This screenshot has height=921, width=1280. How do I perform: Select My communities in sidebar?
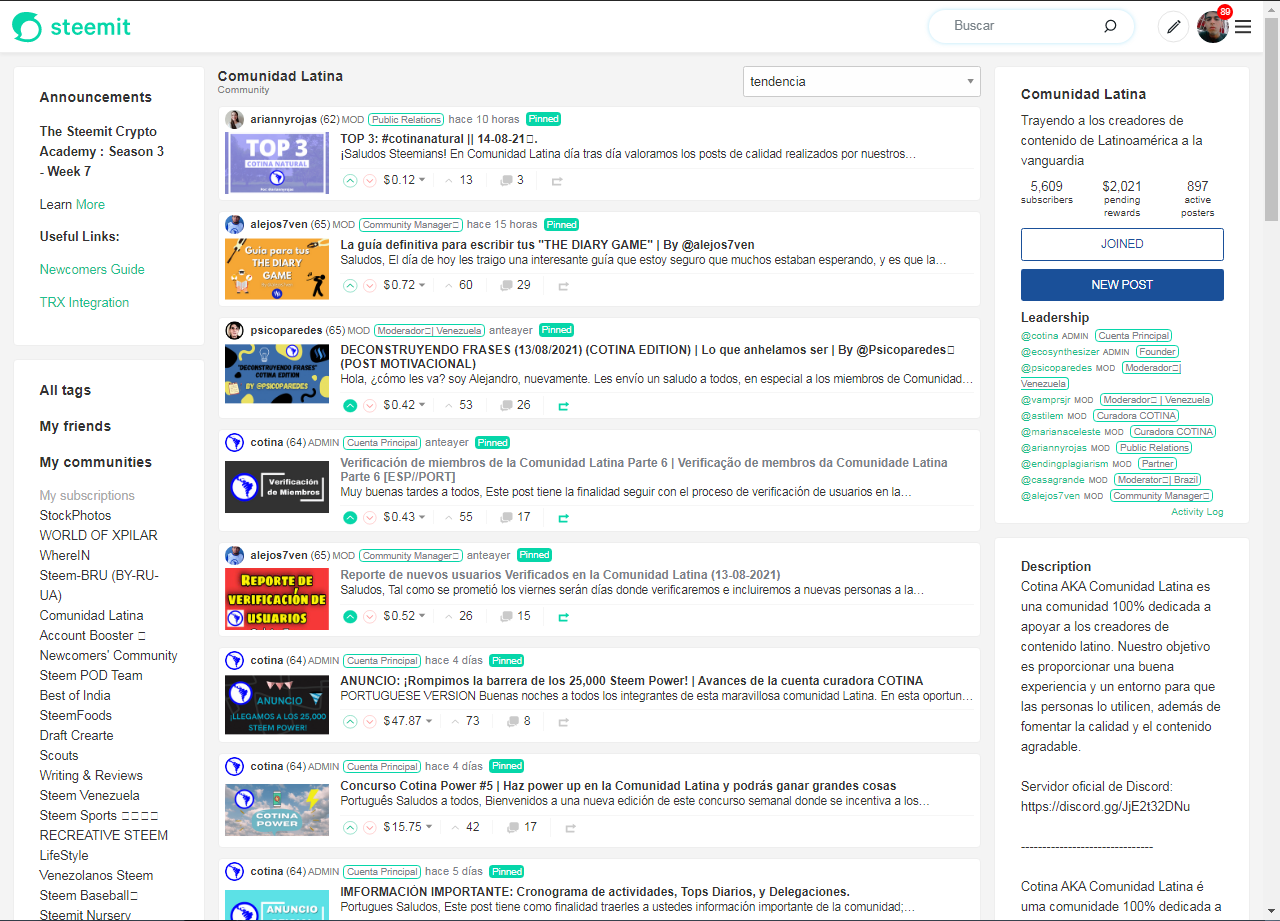point(96,462)
